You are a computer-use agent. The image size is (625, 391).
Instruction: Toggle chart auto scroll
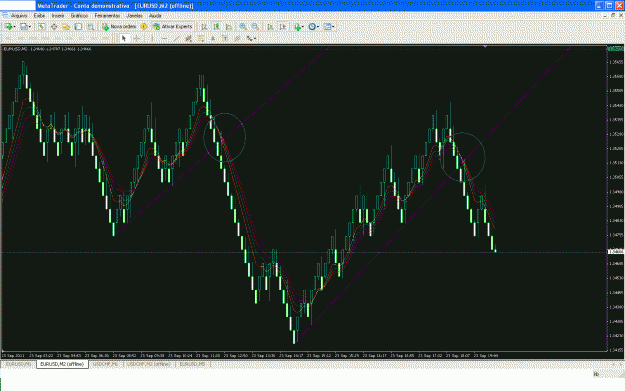click(x=270, y=27)
